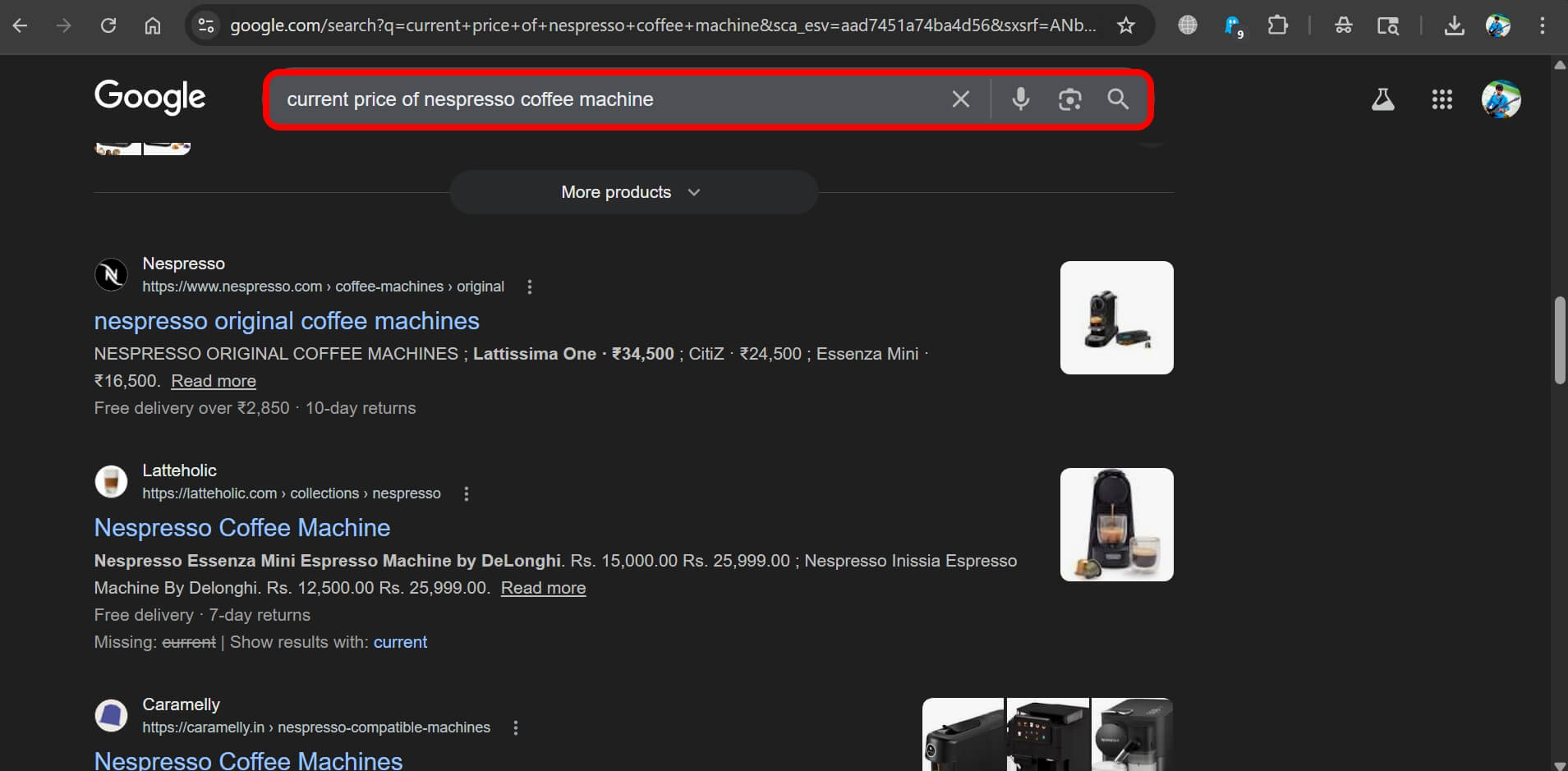Open three-dot menu next to Nespresso result
Screen dimensions: 1568x771
(x=529, y=287)
